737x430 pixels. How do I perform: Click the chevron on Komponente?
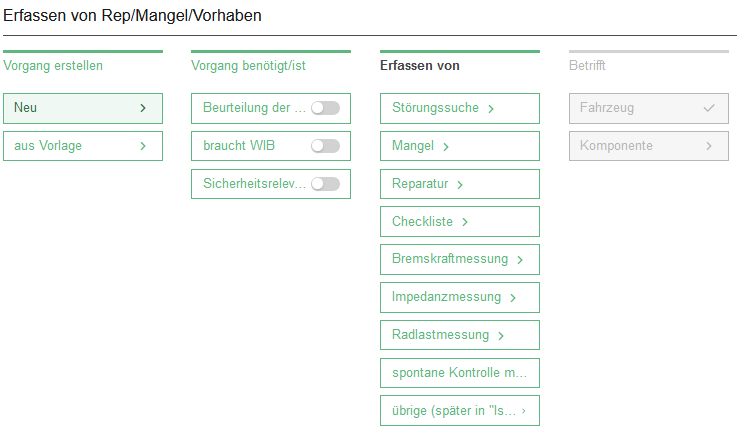pos(709,146)
